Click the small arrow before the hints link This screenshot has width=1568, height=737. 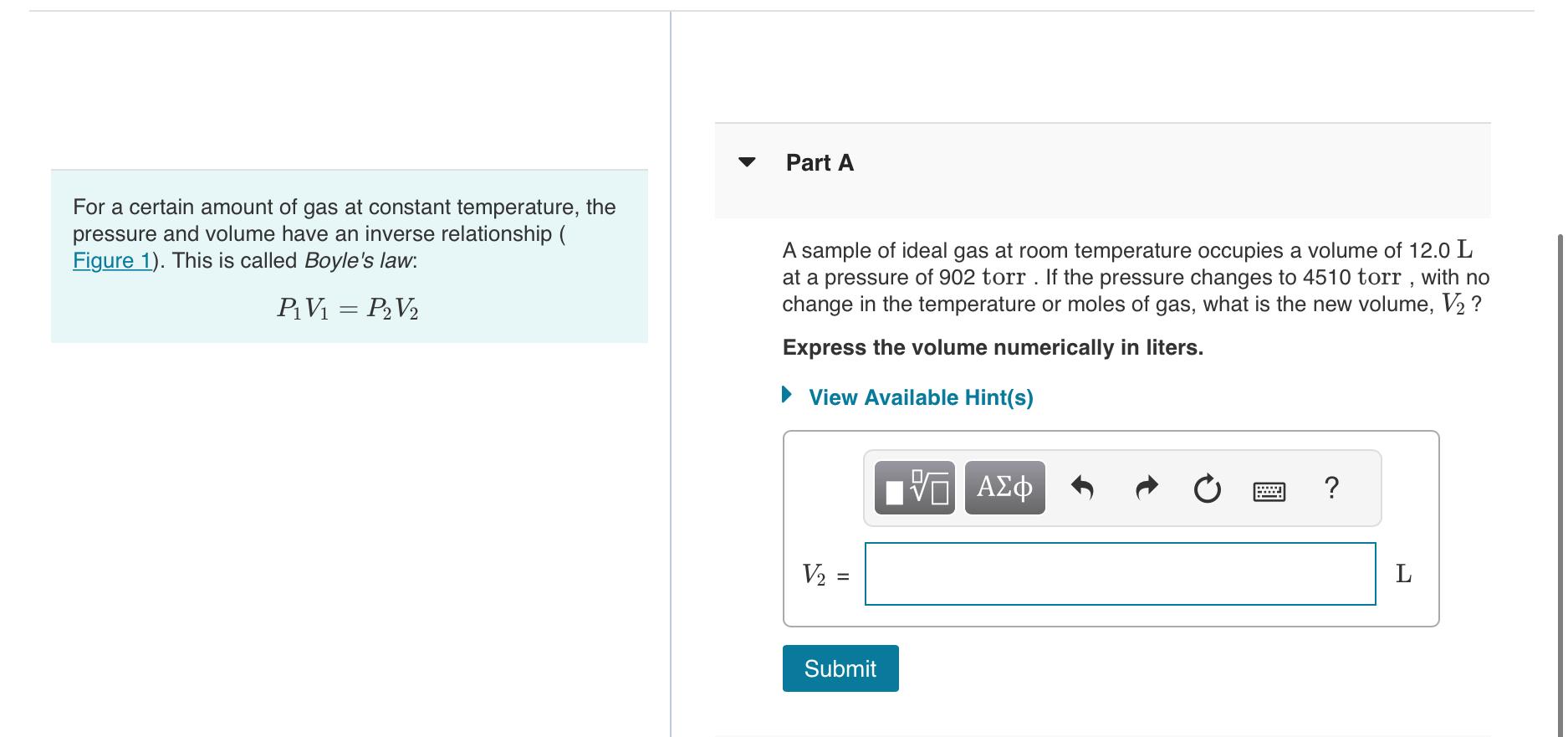click(x=786, y=396)
